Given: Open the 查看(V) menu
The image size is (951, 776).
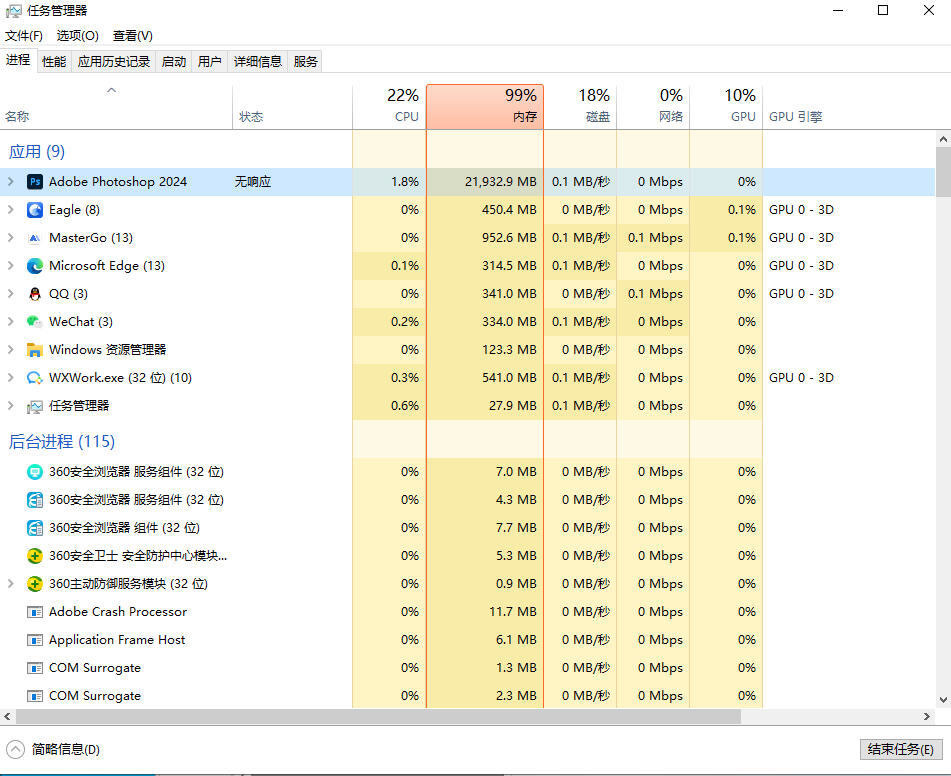Looking at the screenshot, I should [132, 36].
